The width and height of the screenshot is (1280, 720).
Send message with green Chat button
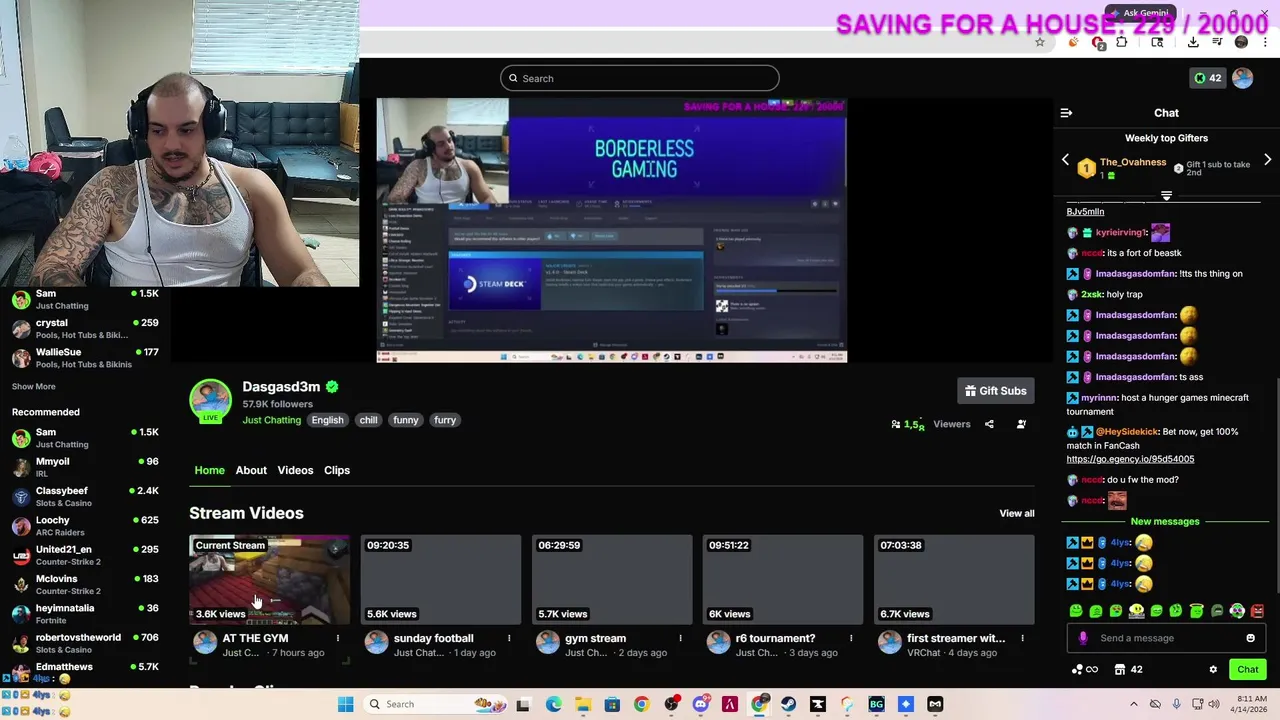tap(1247, 670)
